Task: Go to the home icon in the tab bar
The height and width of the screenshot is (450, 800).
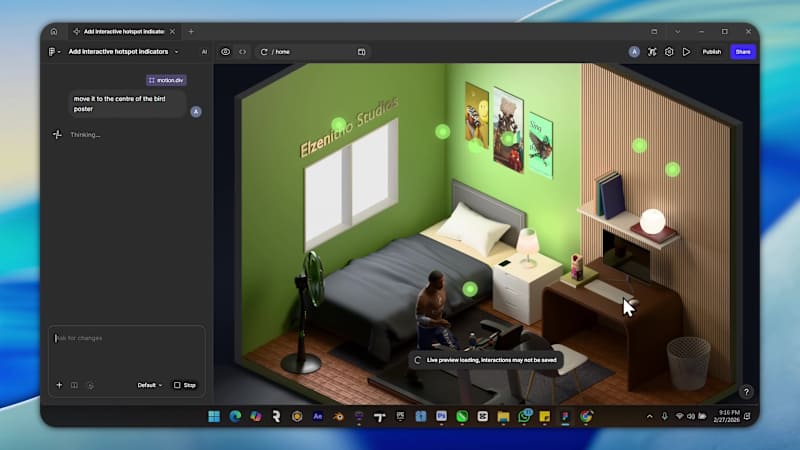Action: (54, 32)
